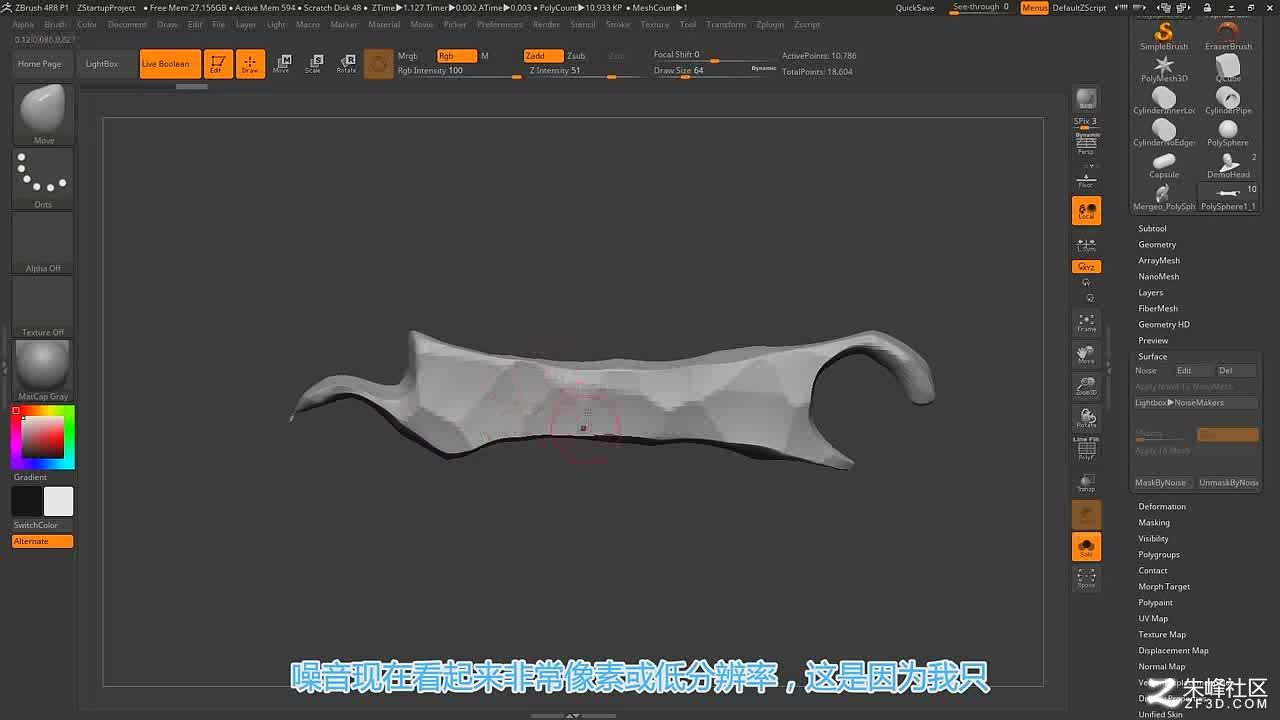Open the Preferences menu
This screenshot has width=1280, height=720.
pos(500,24)
